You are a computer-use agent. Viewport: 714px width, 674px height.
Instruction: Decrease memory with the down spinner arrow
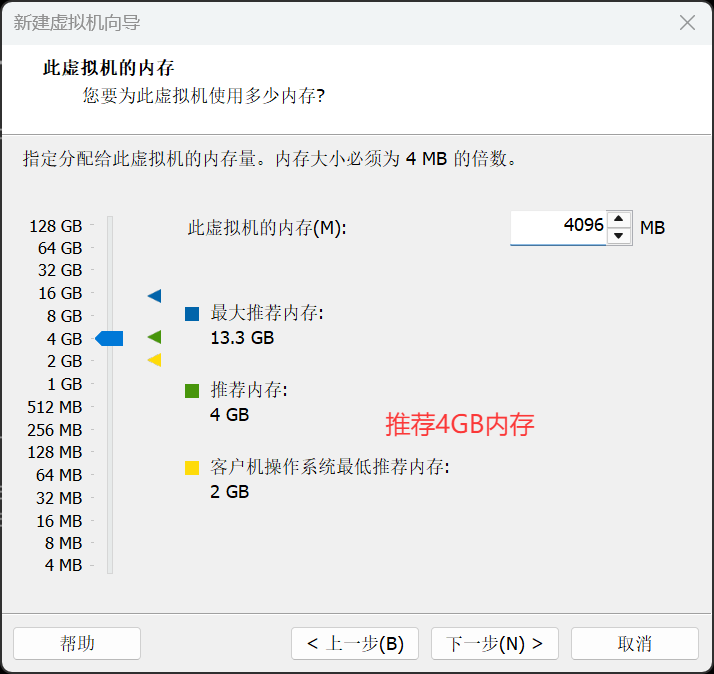[x=618, y=235]
